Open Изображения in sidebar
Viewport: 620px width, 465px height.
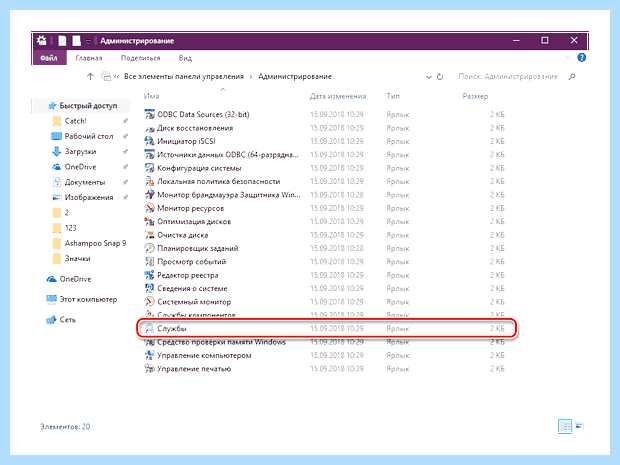[x=89, y=197]
